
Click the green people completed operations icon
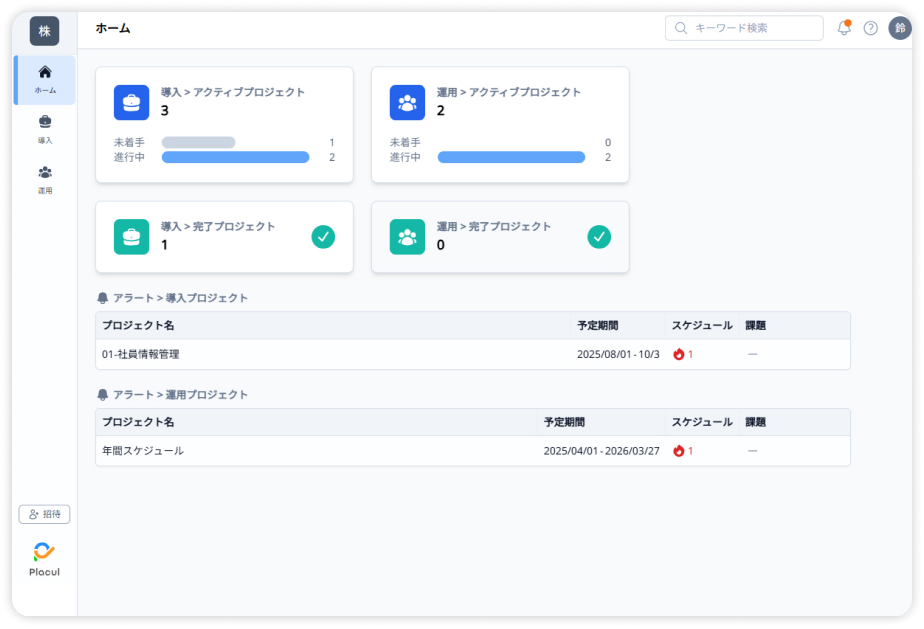point(407,237)
